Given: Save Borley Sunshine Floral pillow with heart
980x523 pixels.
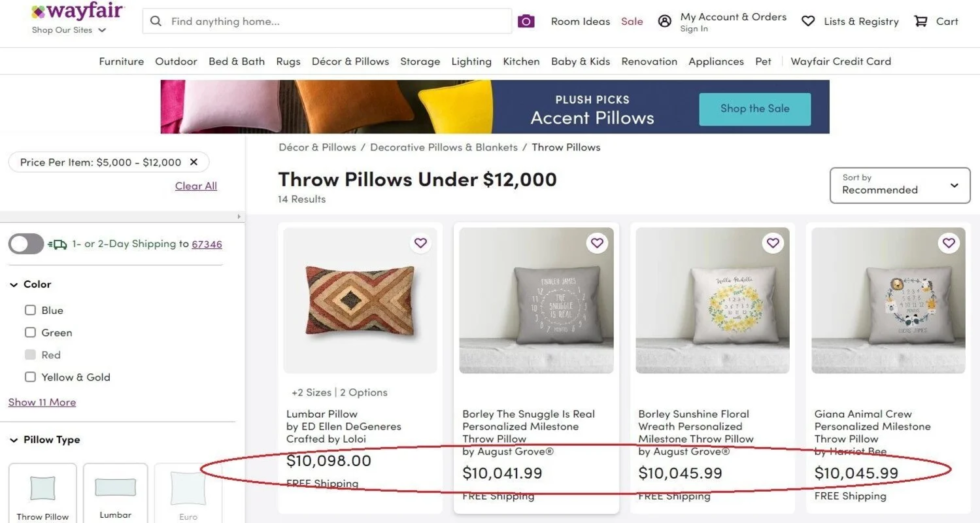Looking at the screenshot, I should pos(773,243).
